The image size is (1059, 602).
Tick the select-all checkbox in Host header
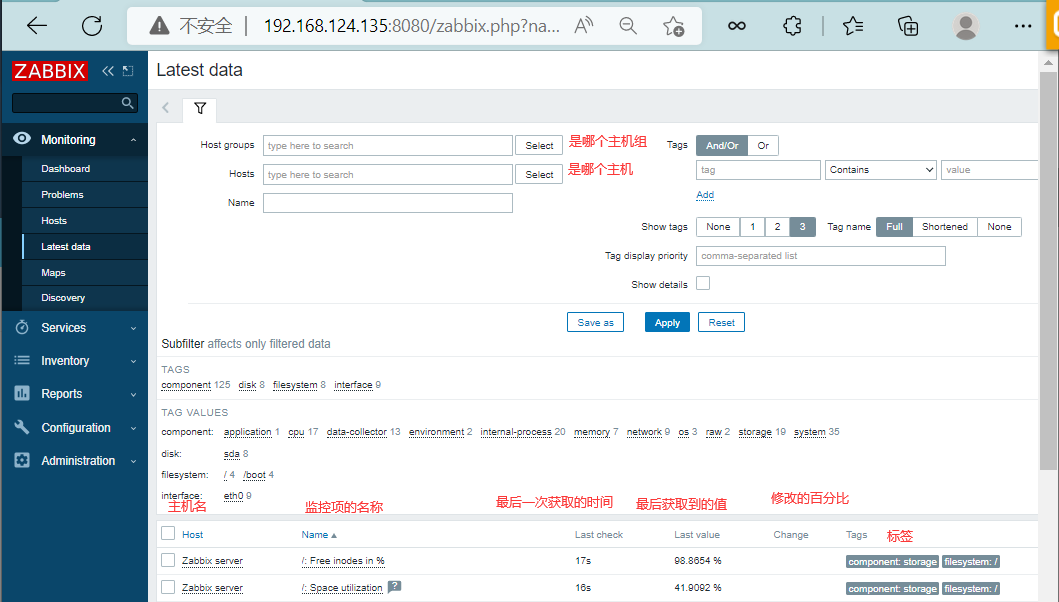pyautogui.click(x=168, y=534)
